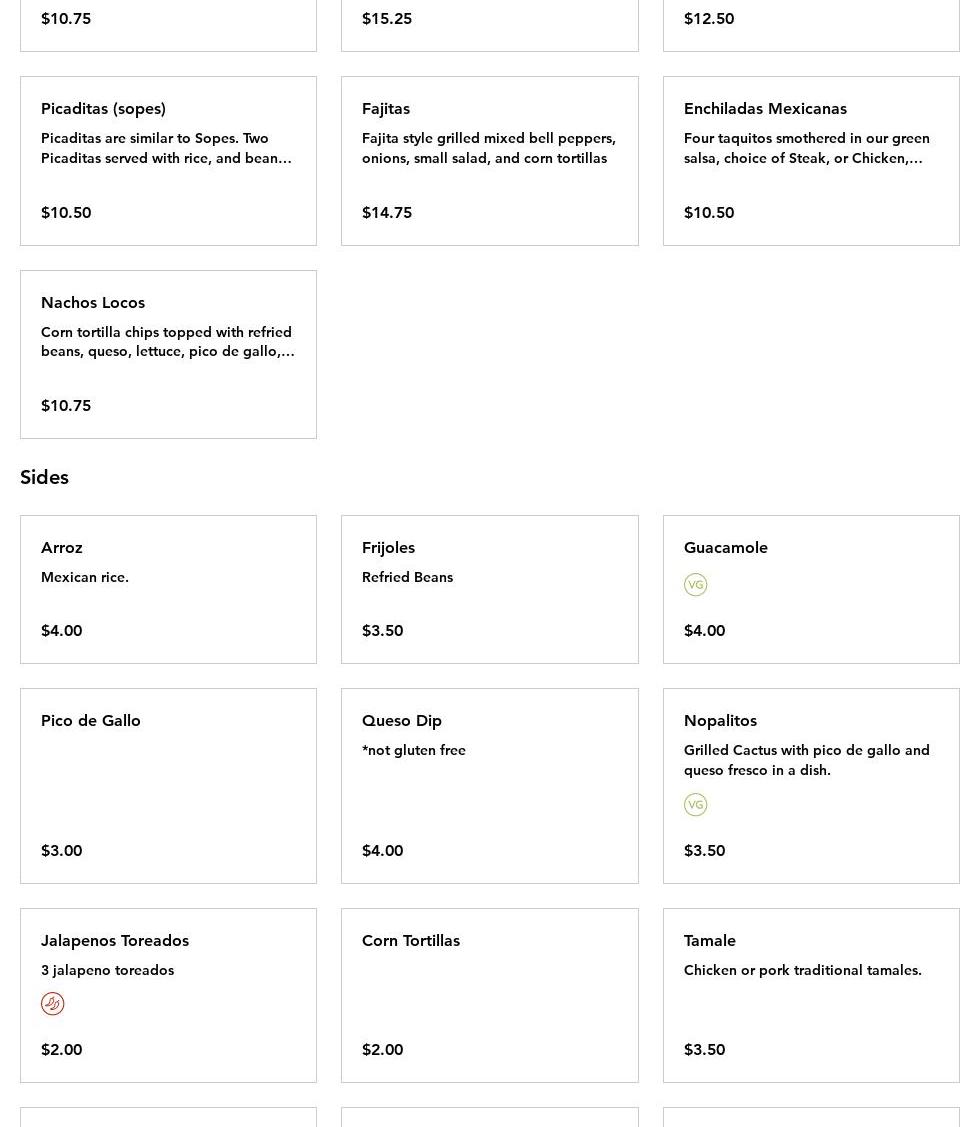Screen dimensions: 965x1127
Task: Open the Queso Dip item
Action: (x=489, y=785)
